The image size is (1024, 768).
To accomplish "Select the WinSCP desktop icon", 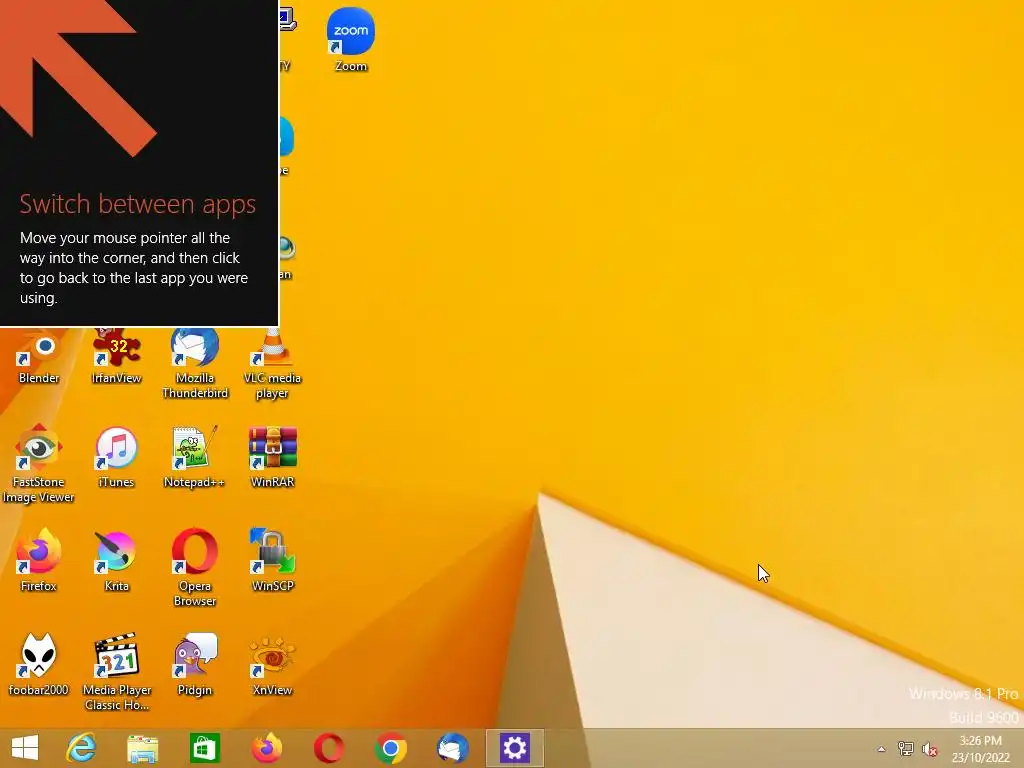I will [272, 560].
